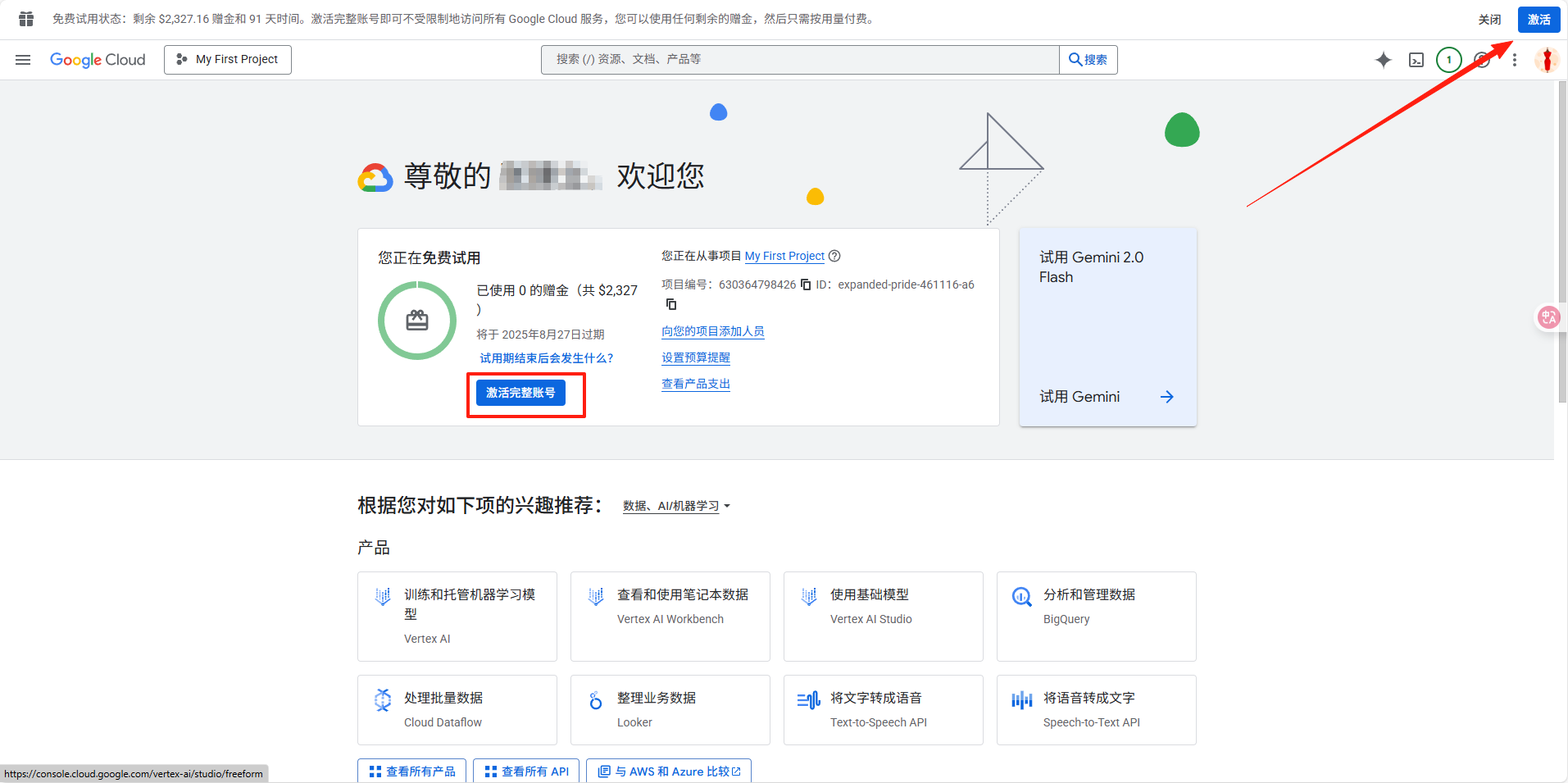Open My First Project selector
Image resolution: width=1568 pixels, height=783 pixels.
tap(228, 60)
